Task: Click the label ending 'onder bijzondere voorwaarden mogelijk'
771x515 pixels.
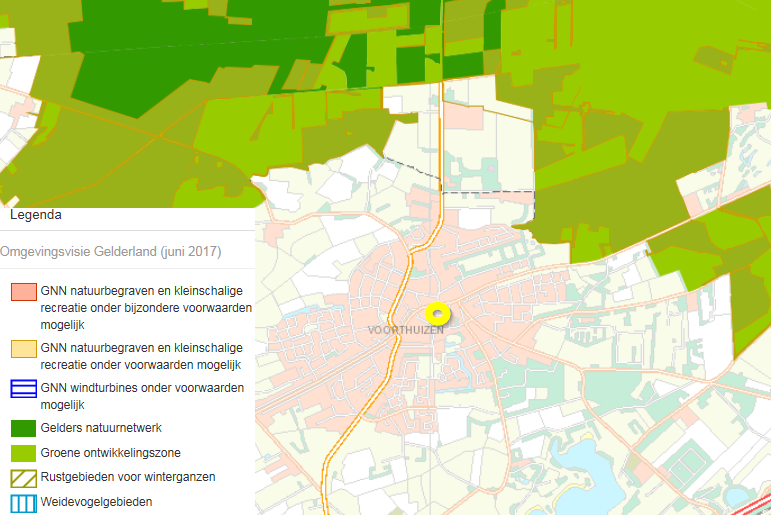Action: [x=146, y=308]
